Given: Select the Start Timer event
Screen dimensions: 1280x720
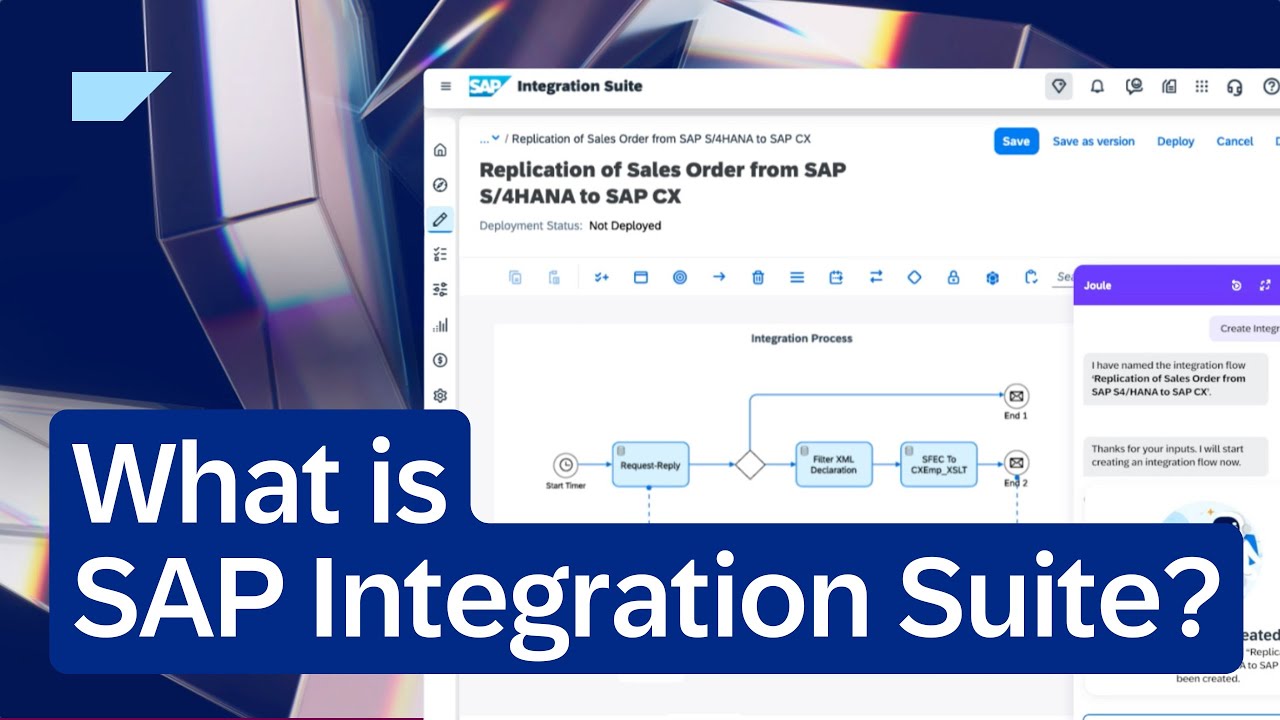Looking at the screenshot, I should (566, 464).
